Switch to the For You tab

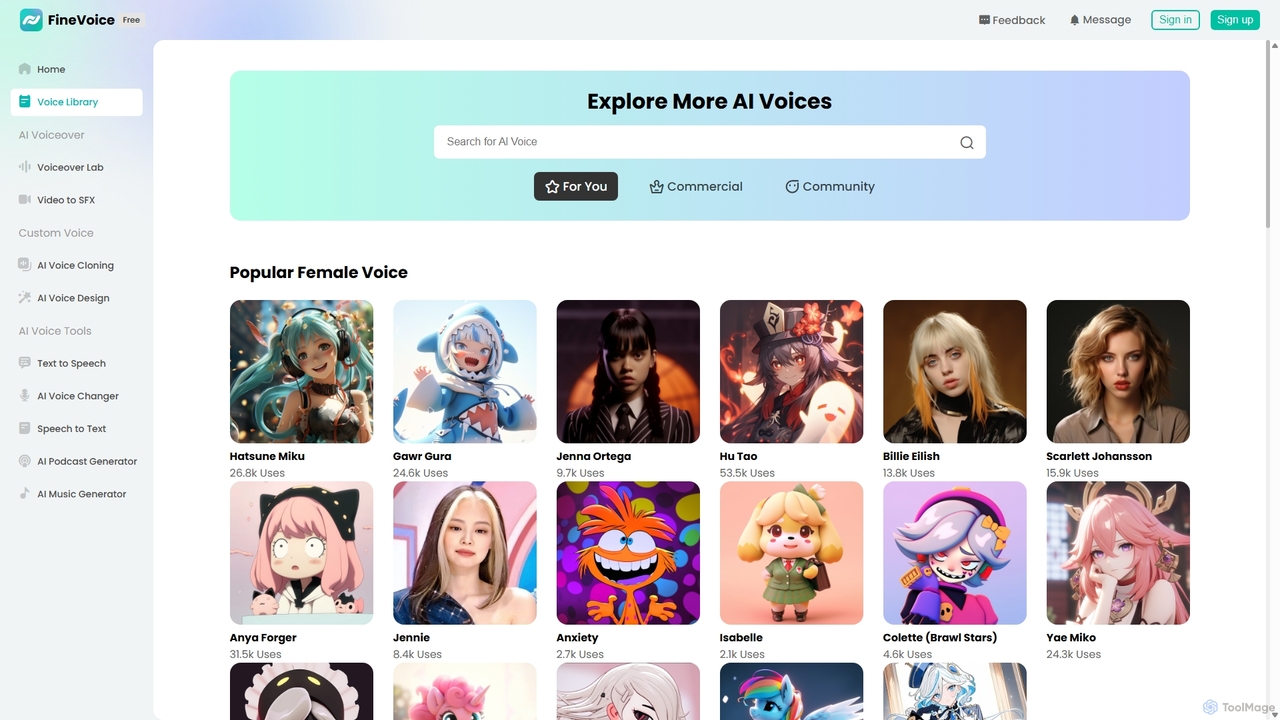coord(576,186)
